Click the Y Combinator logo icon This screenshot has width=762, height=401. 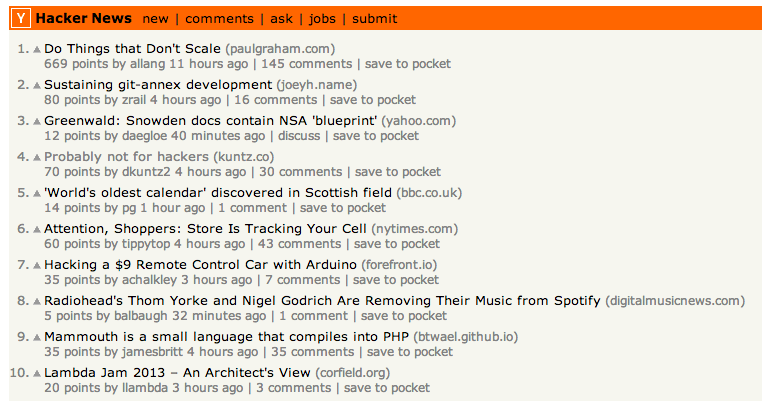tap(20, 18)
